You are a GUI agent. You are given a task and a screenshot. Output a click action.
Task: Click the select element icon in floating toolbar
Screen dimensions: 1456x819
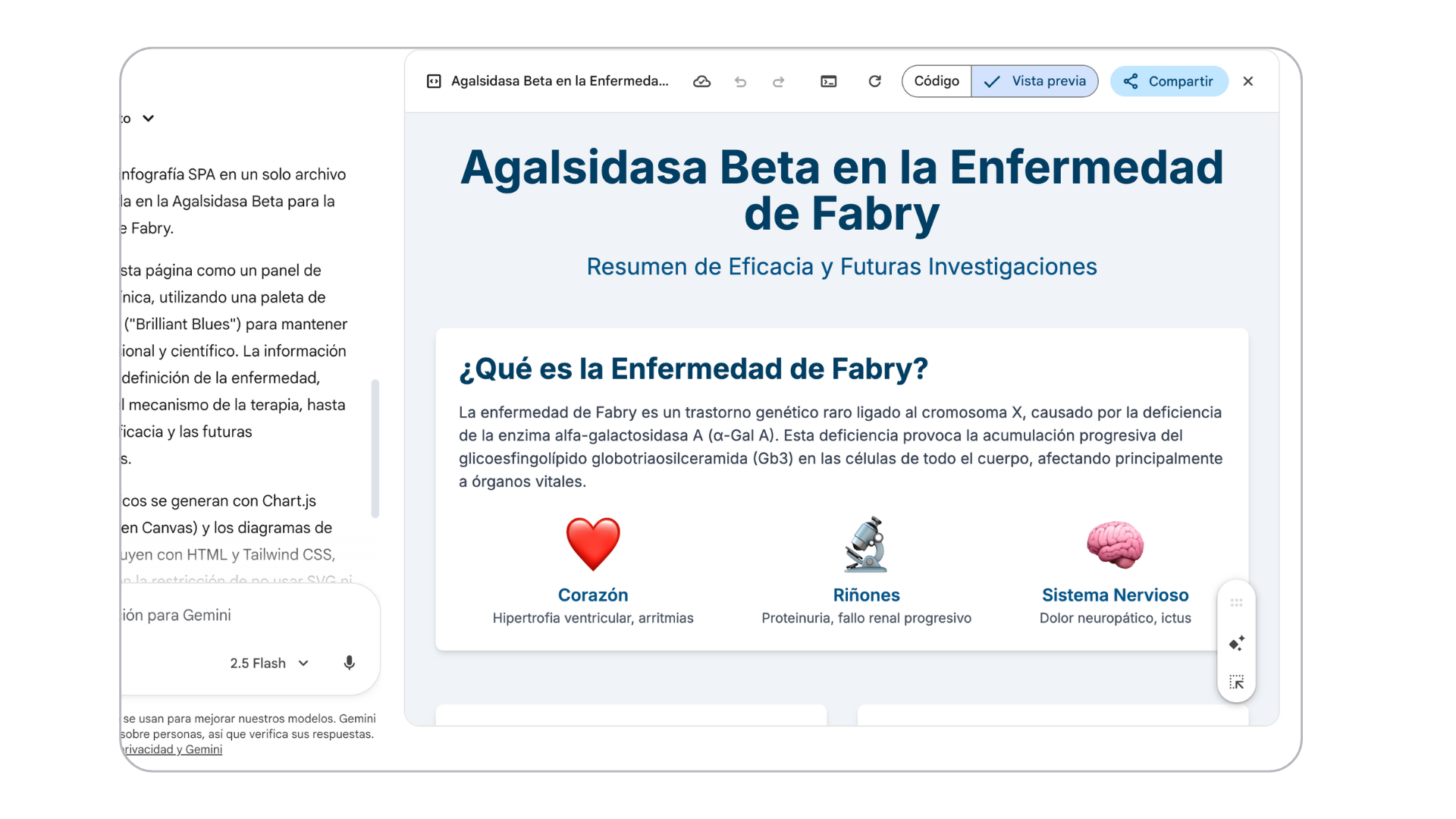[1236, 682]
